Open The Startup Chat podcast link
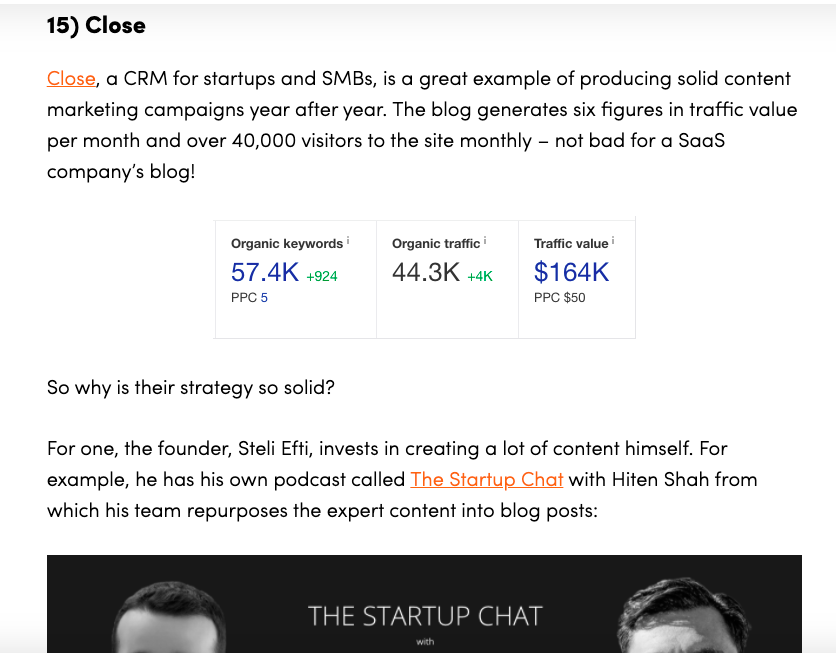The height and width of the screenshot is (653, 836). [487, 479]
